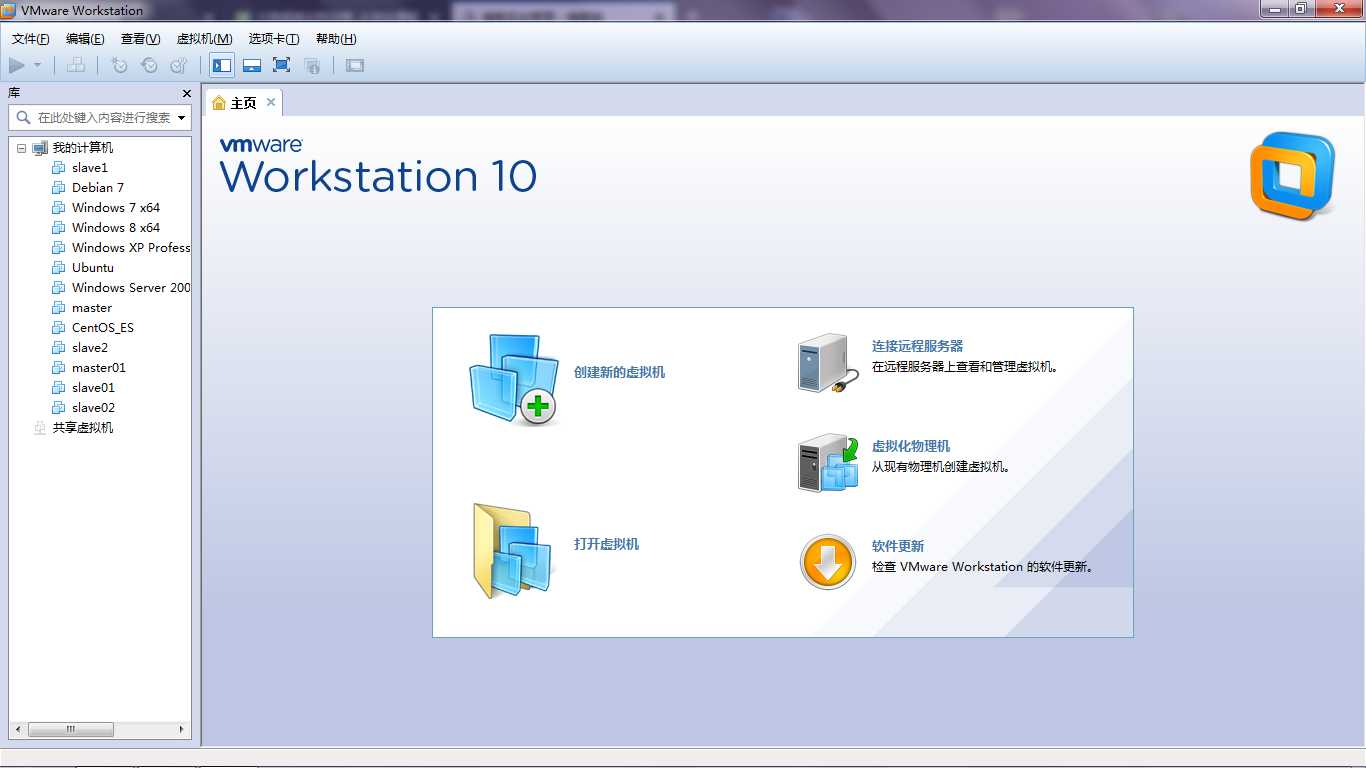Click the VM icon beside CentOS_ES
The height and width of the screenshot is (768, 1366).
pyautogui.click(x=58, y=328)
